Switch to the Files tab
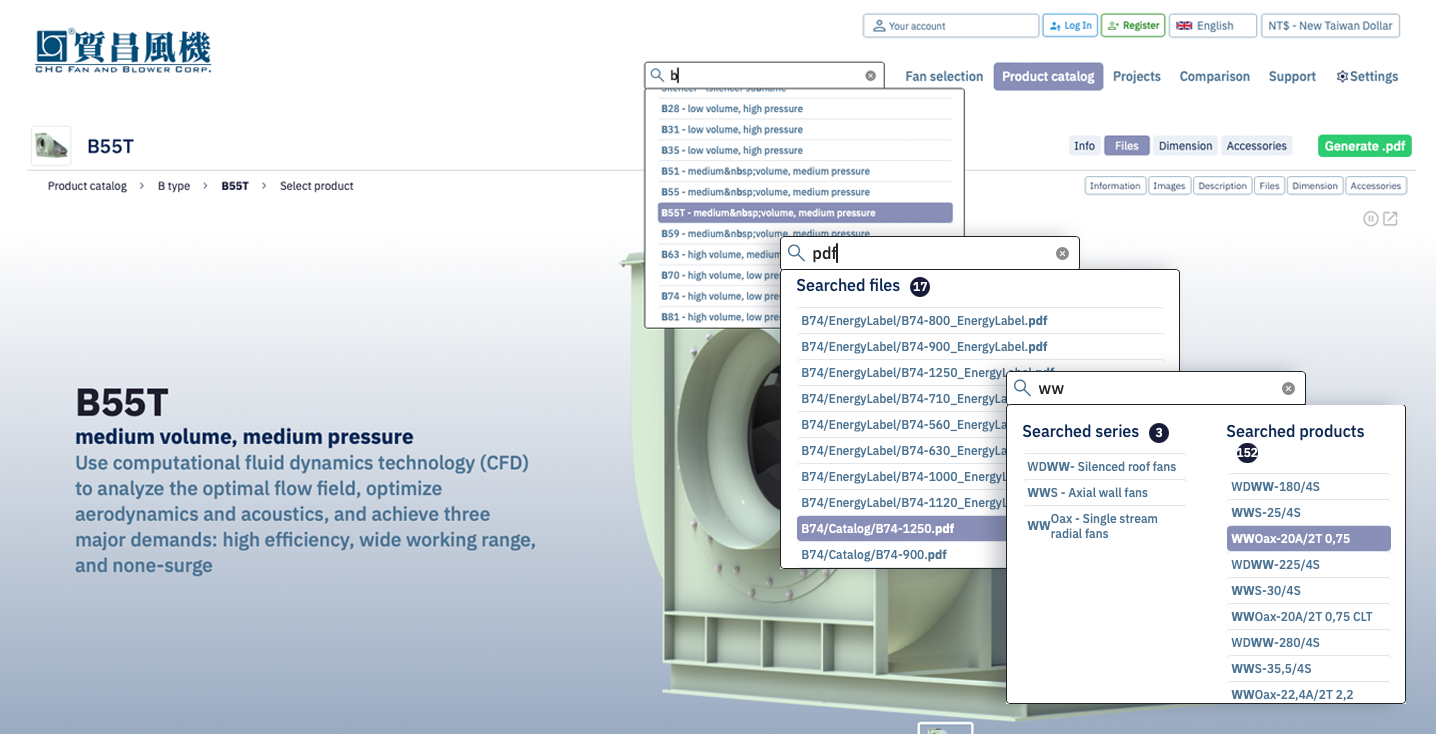Viewport: 1436px width, 734px height. click(x=1126, y=146)
